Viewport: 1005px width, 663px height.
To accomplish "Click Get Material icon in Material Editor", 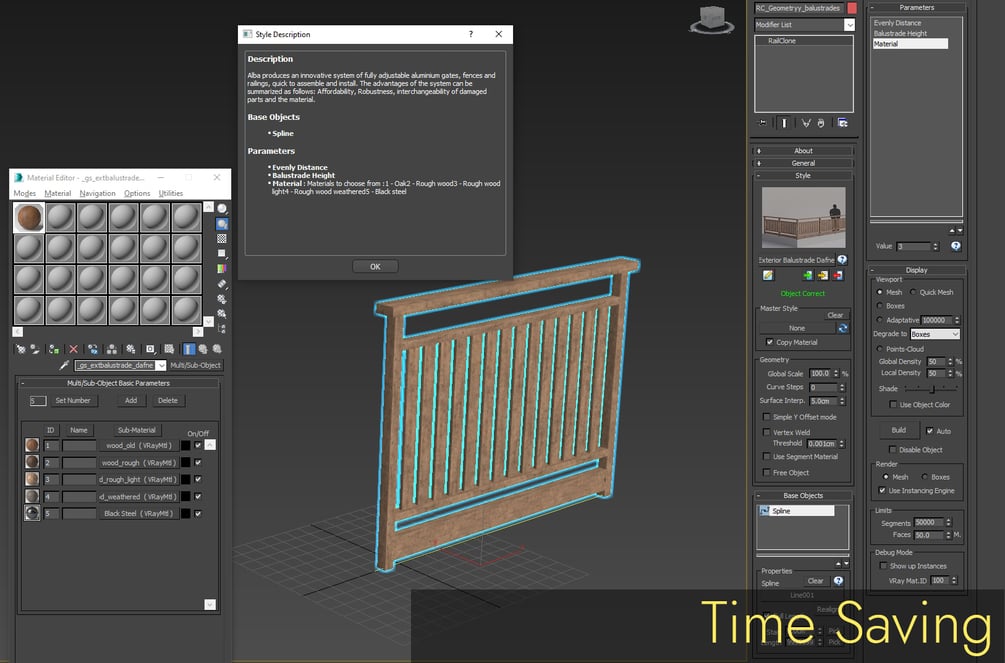I will coord(21,349).
